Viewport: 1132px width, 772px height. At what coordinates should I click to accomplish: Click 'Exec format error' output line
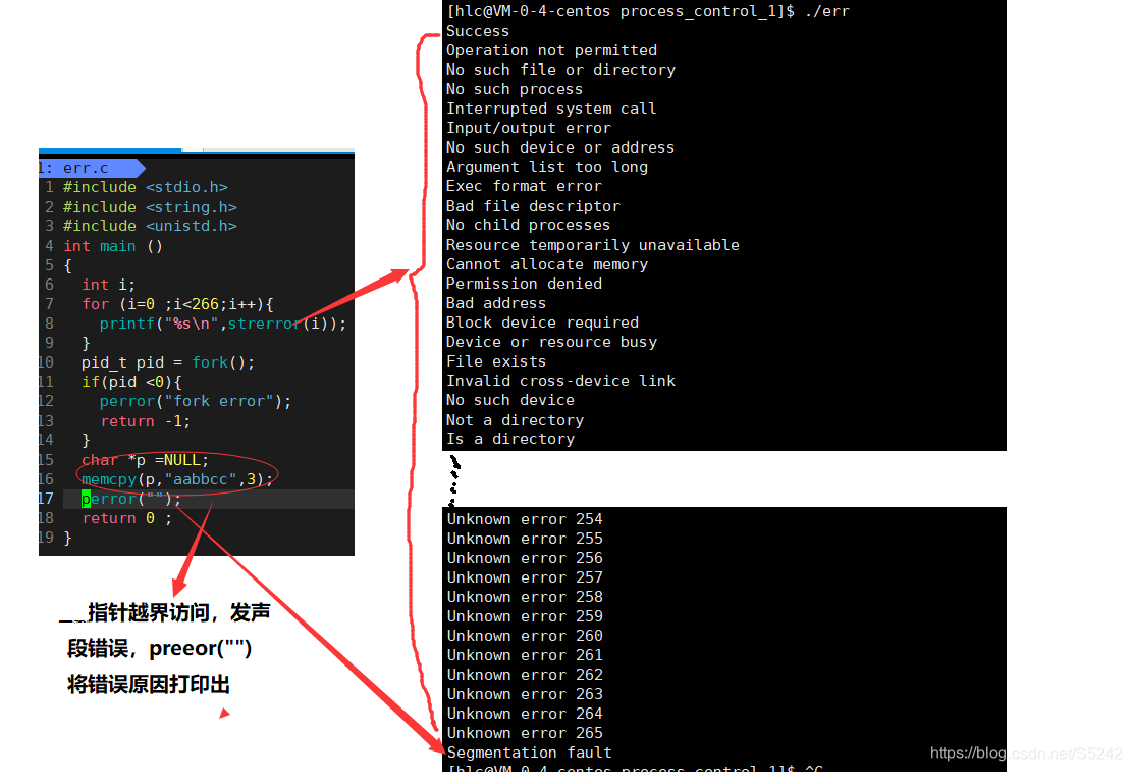pos(523,186)
